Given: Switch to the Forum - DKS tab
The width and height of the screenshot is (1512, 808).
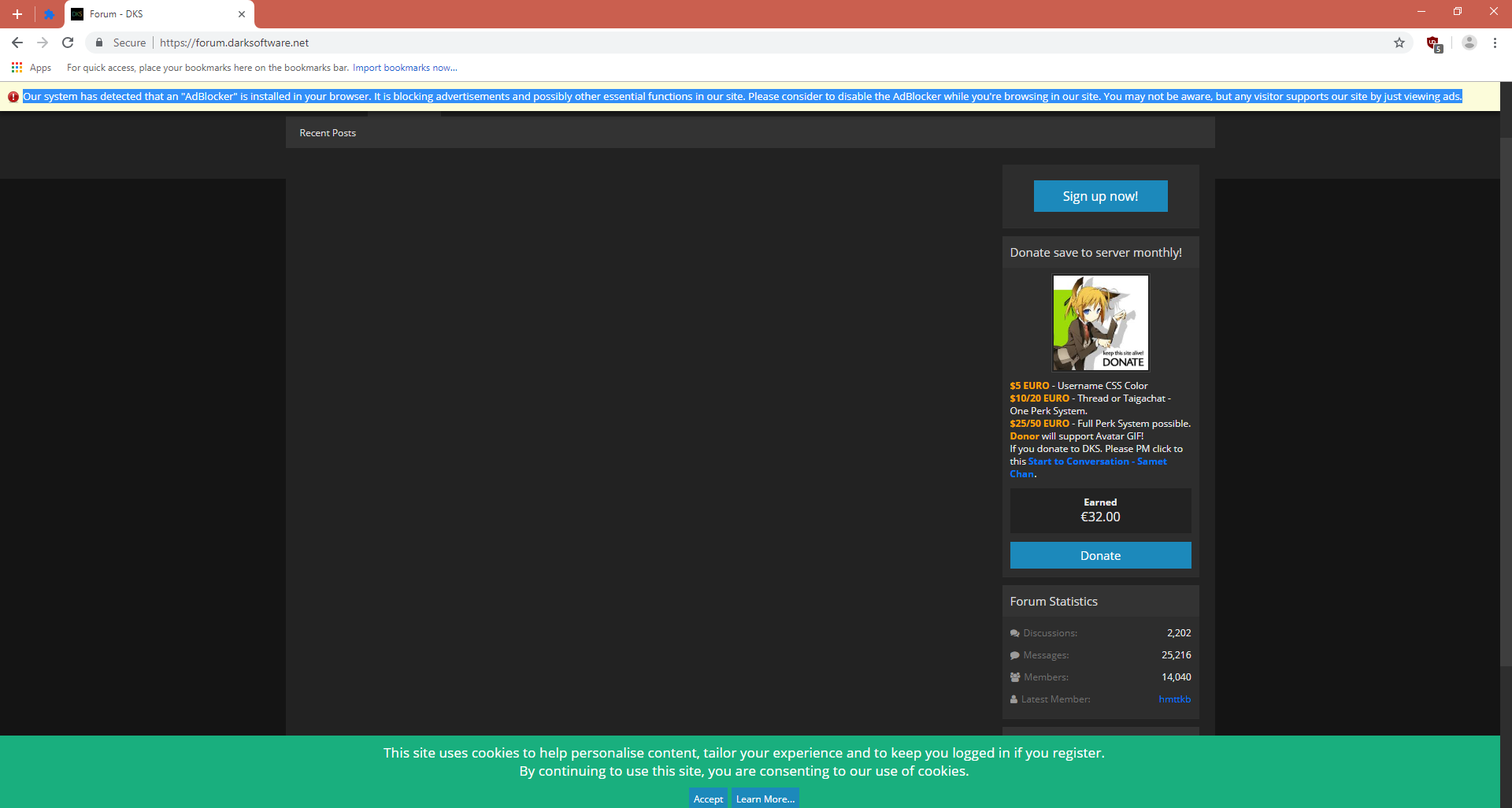Looking at the screenshot, I should [x=159, y=14].
